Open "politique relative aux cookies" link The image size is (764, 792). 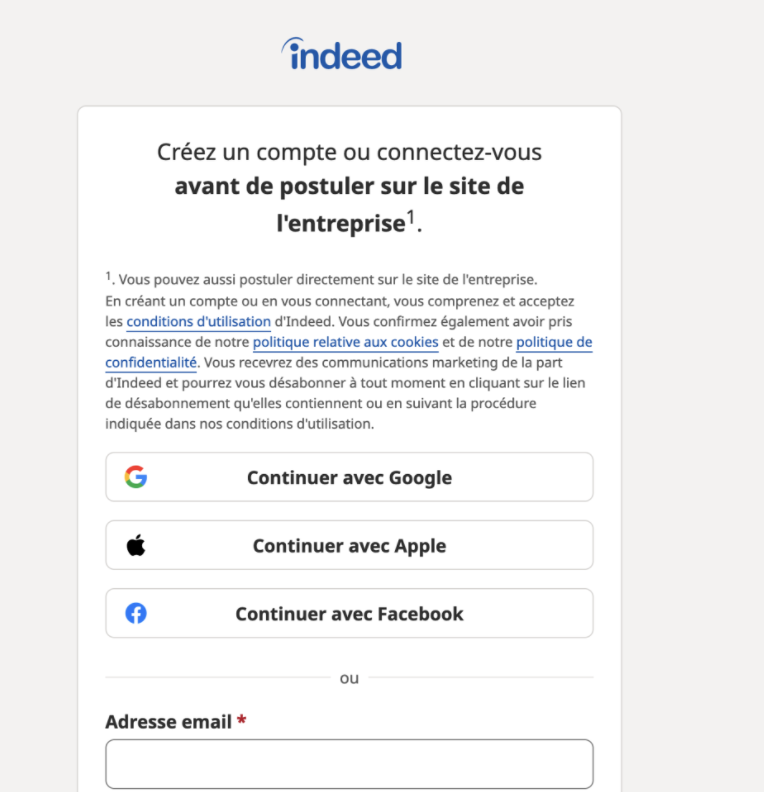tap(345, 342)
